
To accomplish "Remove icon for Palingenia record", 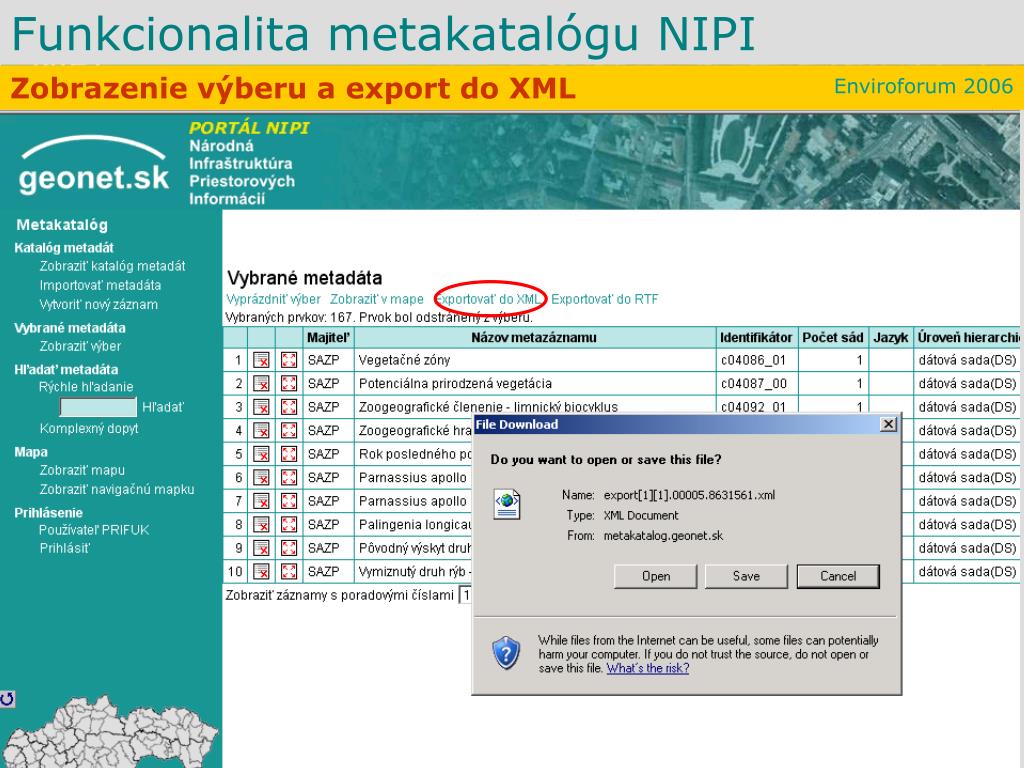I will pyautogui.click(x=261, y=524).
